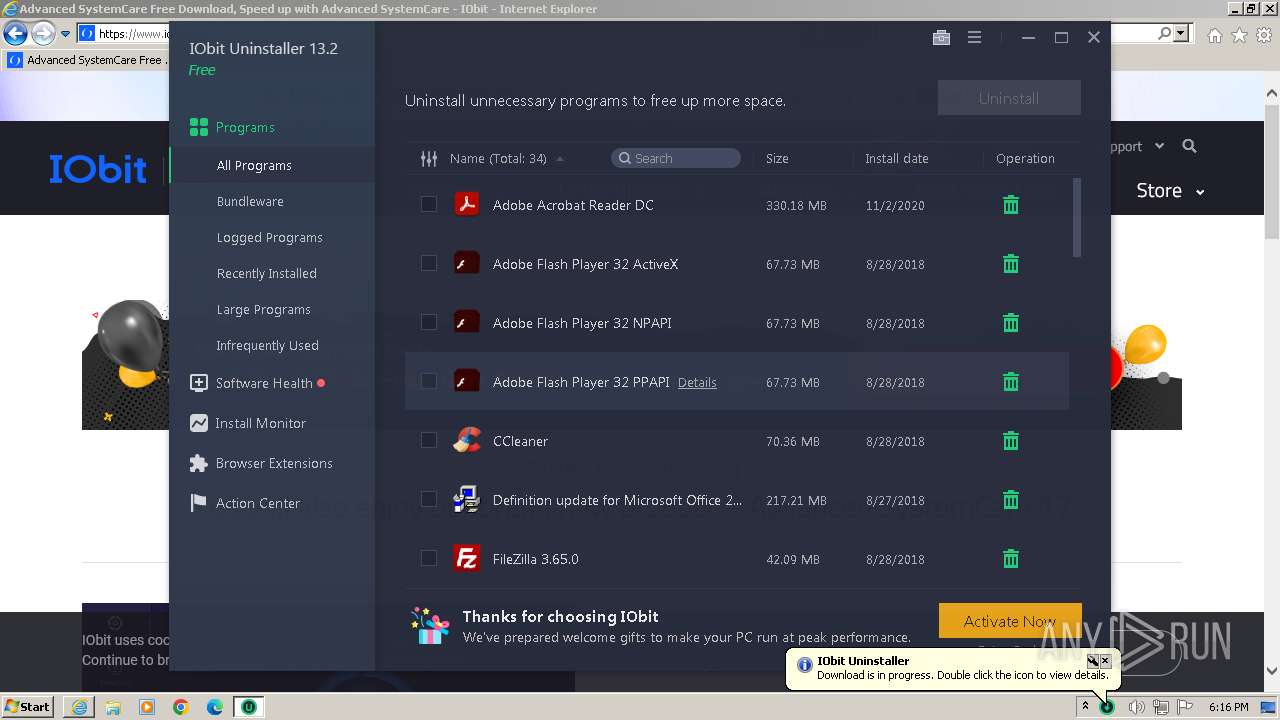Viewport: 1280px width, 720px height.
Task: Click the taskbar clock showing 6:16 PM
Action: 1228,707
